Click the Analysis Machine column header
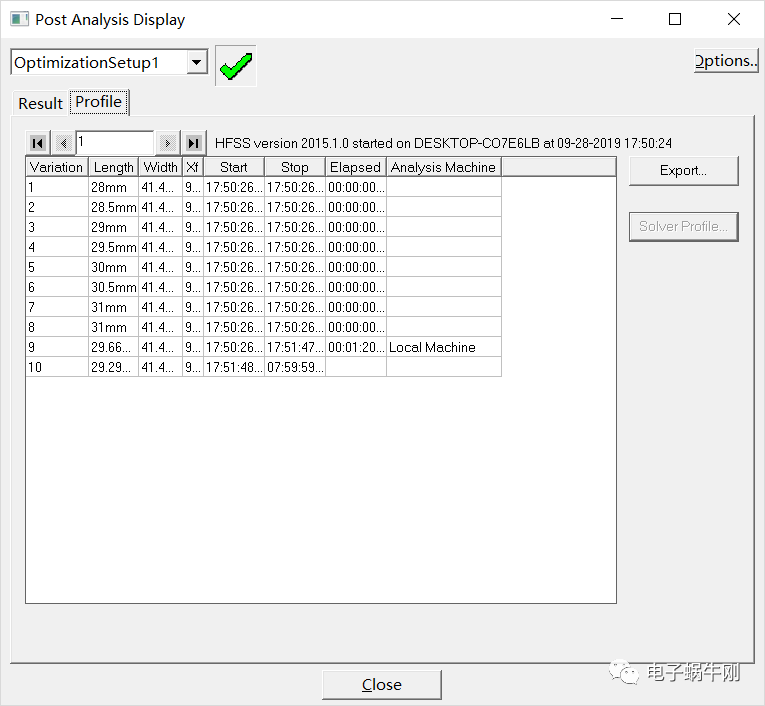This screenshot has width=765, height=706. (443, 167)
